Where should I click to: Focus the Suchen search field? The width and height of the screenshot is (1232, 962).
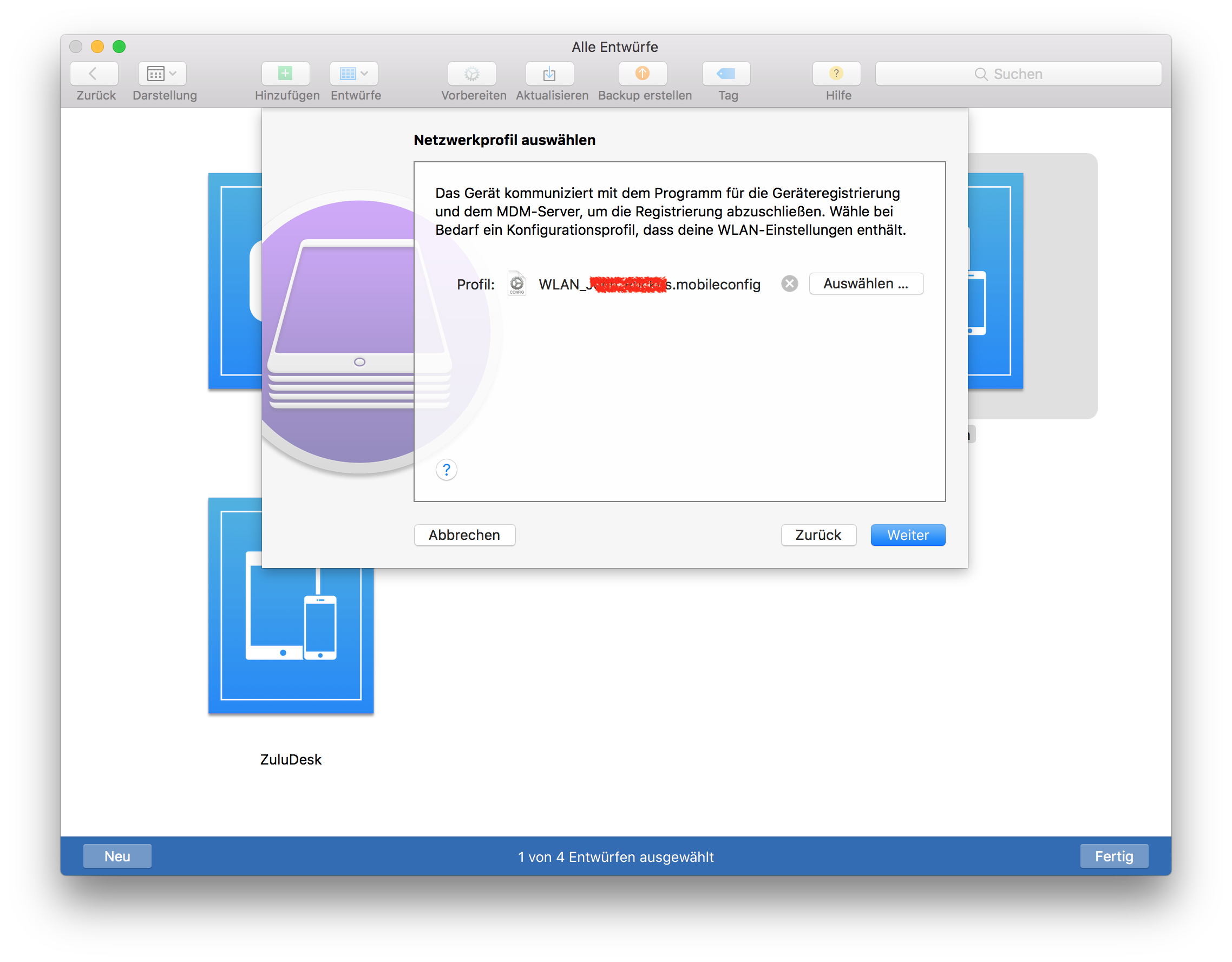point(1018,74)
